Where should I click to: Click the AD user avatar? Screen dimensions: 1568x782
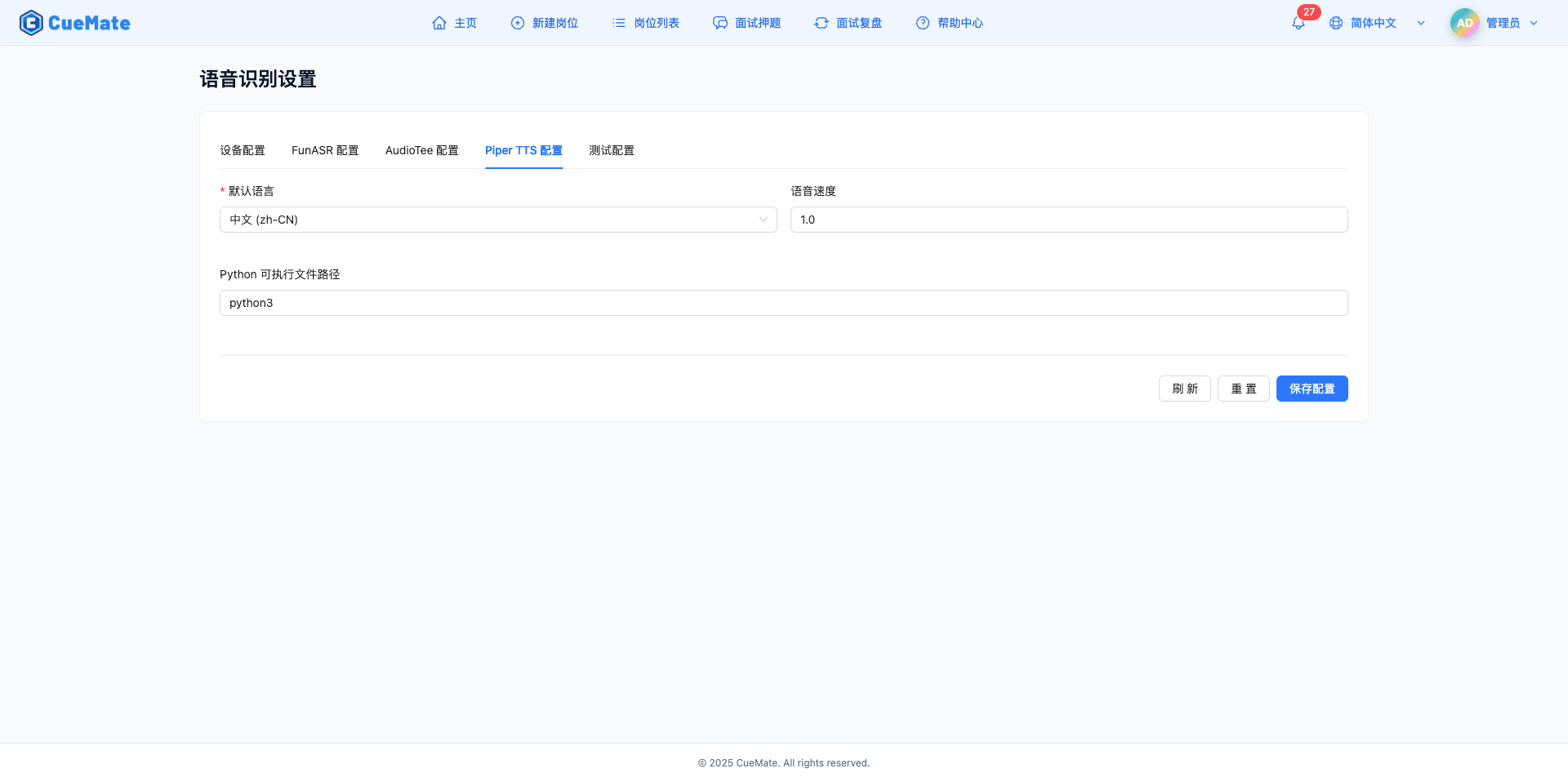[x=1464, y=23]
